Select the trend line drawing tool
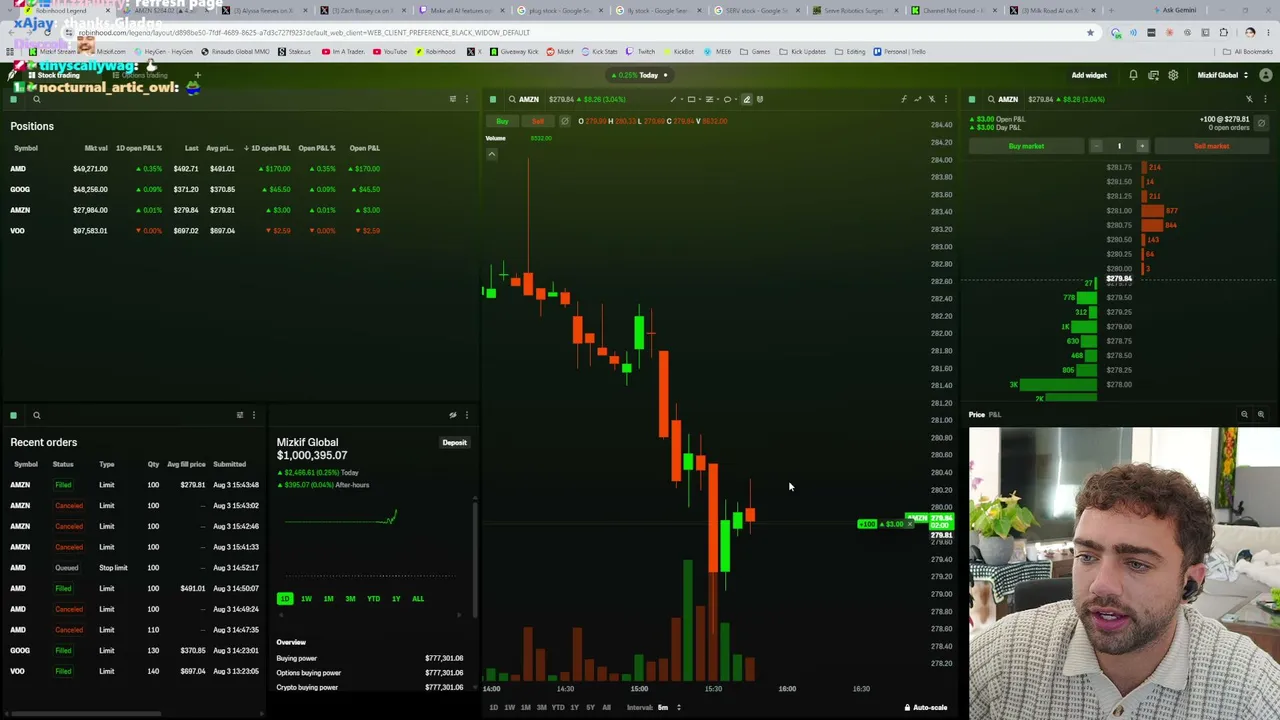 pyautogui.click(x=673, y=99)
